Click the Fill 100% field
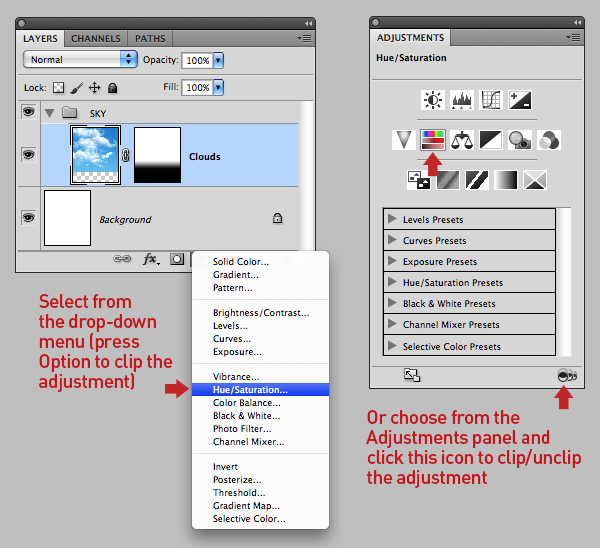 pos(197,87)
